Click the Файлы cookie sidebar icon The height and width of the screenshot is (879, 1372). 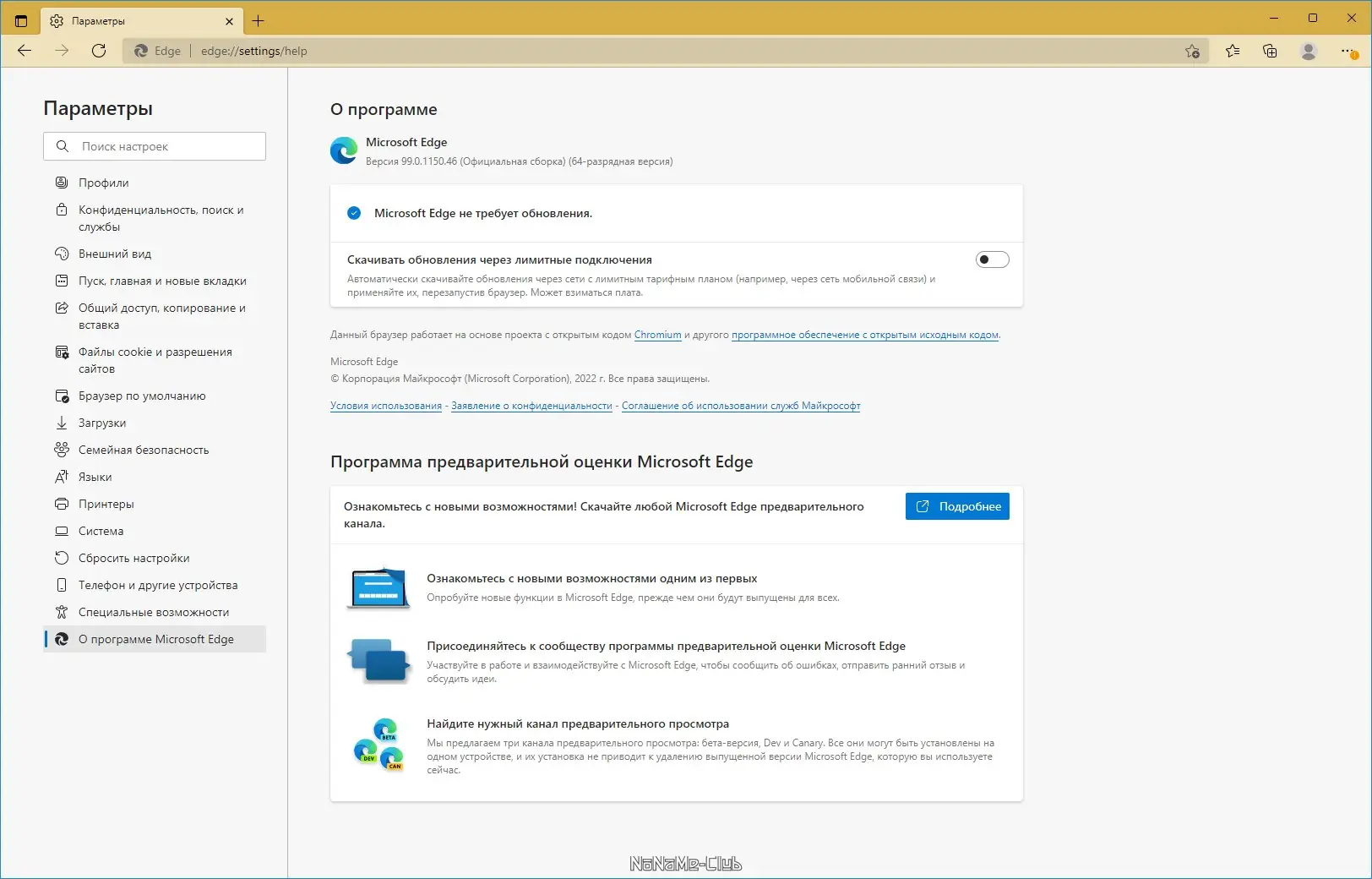click(x=62, y=352)
